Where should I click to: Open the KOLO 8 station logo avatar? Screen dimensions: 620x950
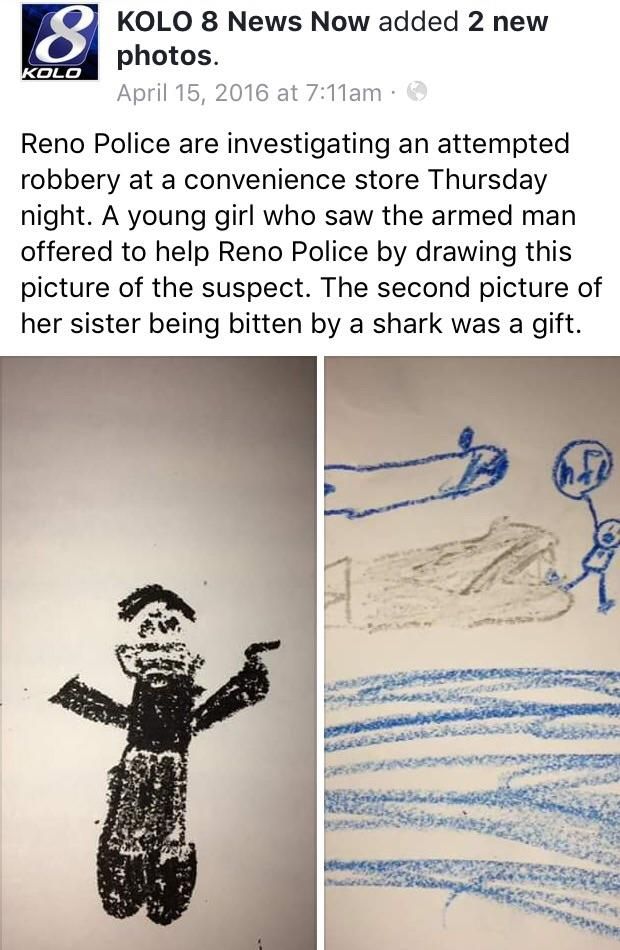[x=59, y=41]
